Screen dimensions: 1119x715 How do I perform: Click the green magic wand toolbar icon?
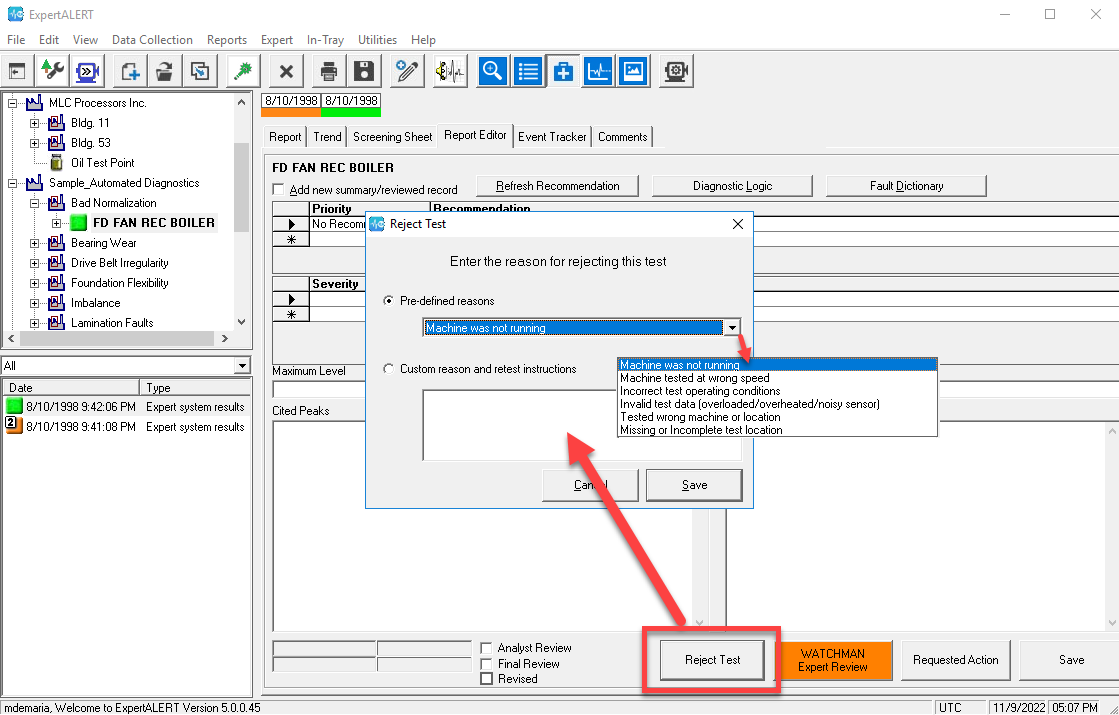243,71
